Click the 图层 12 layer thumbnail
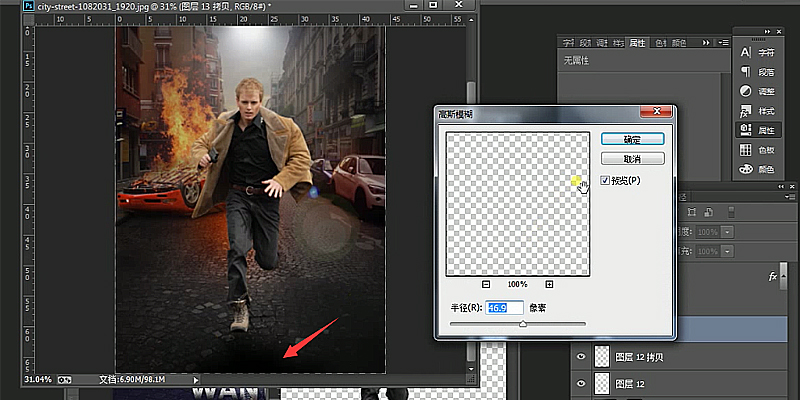800x400 pixels. (603, 383)
